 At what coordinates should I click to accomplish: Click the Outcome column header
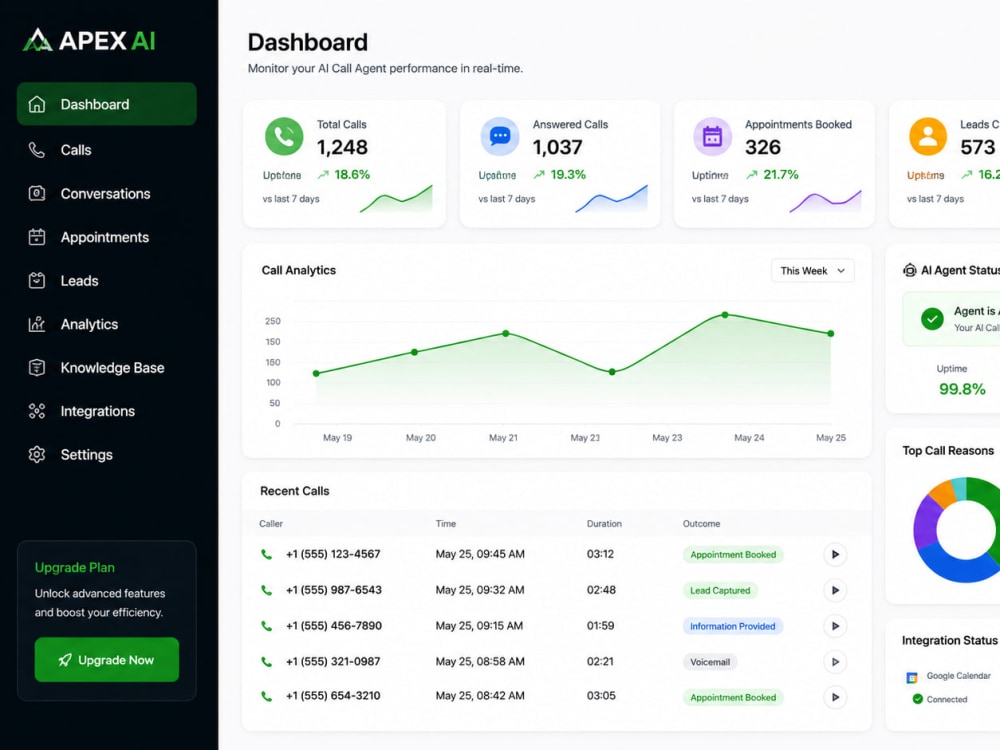tap(702, 524)
